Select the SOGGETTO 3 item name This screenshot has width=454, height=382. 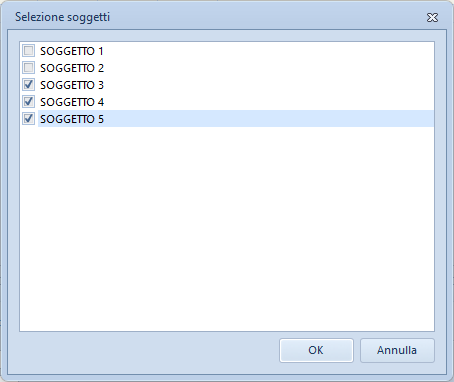[x=72, y=85]
